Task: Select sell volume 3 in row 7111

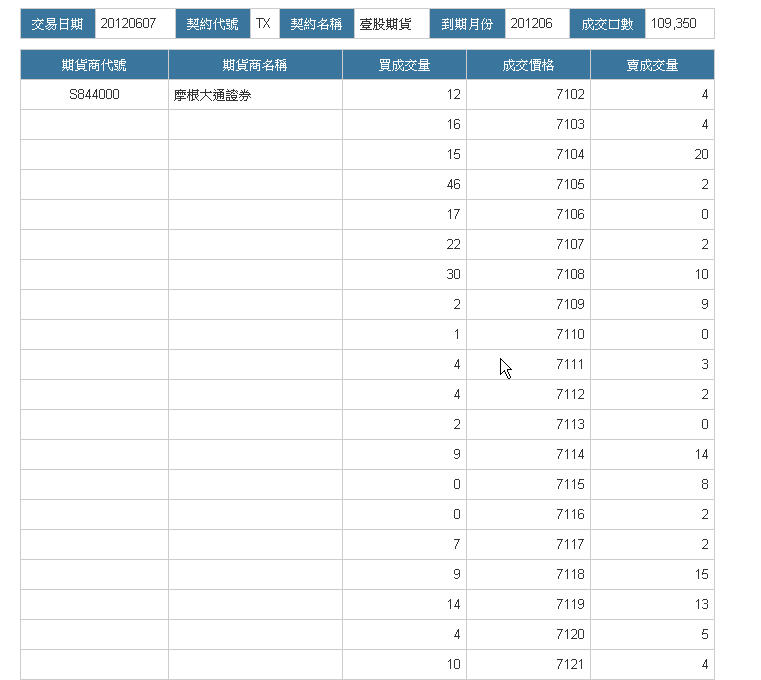Action: point(705,365)
